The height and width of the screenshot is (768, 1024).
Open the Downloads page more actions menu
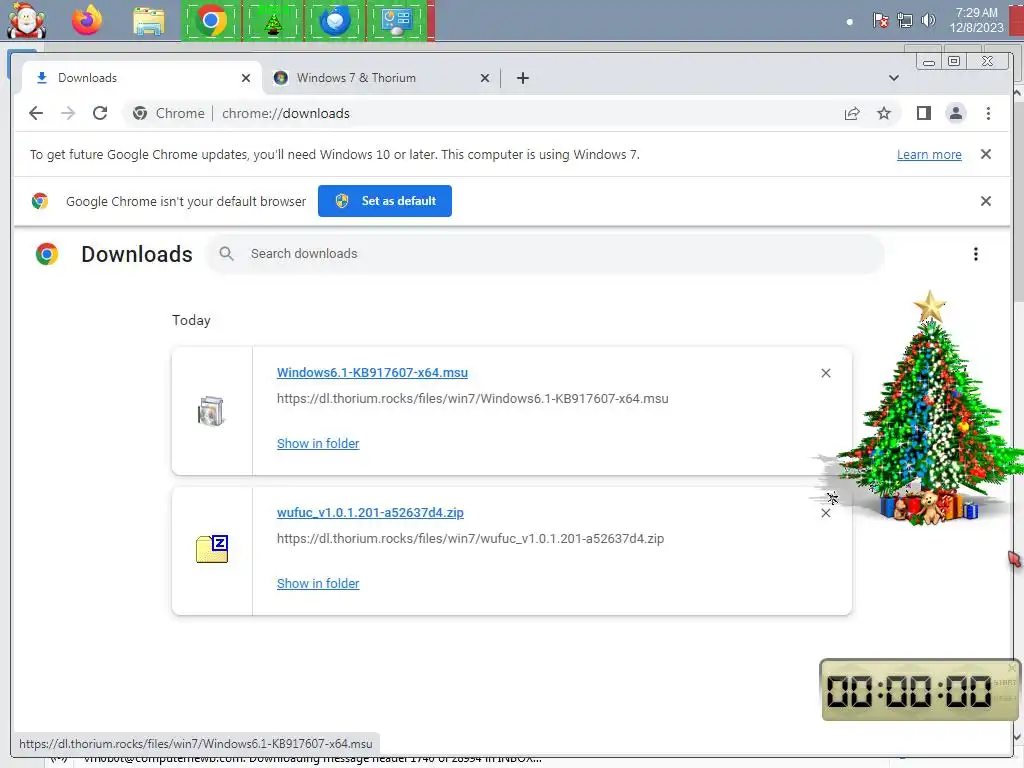point(976,254)
